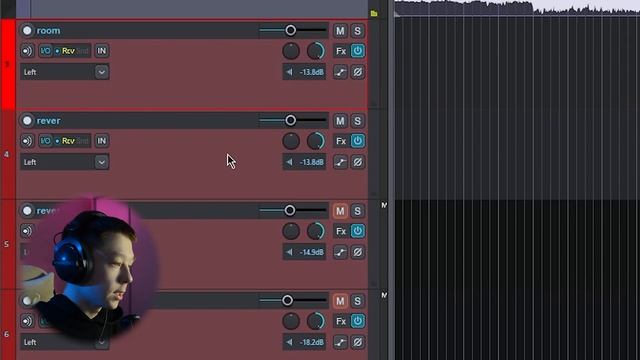Open Fx rack on track 6
640x360 pixels.
click(x=341, y=321)
